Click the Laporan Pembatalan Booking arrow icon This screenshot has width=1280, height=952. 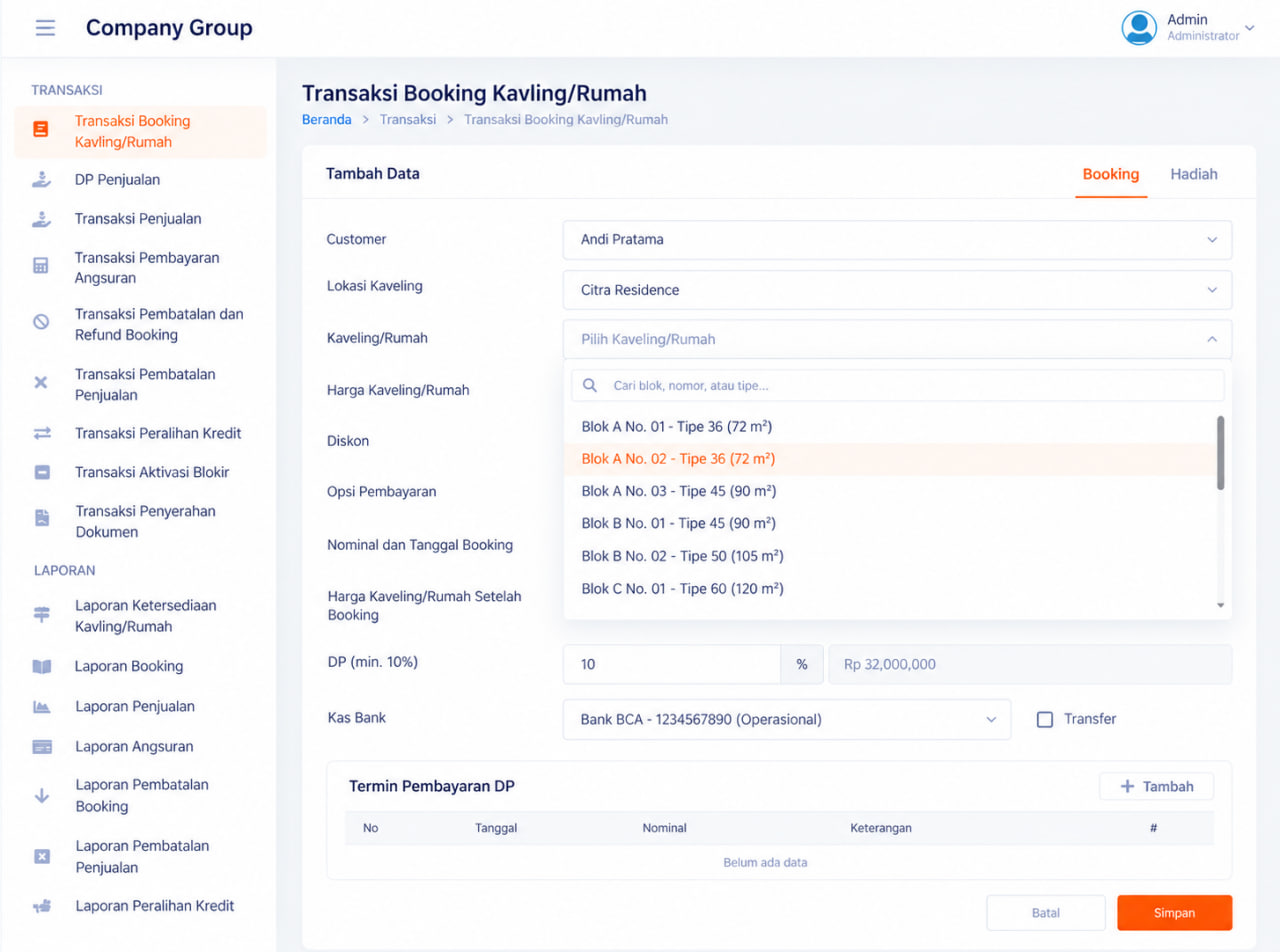pos(42,796)
